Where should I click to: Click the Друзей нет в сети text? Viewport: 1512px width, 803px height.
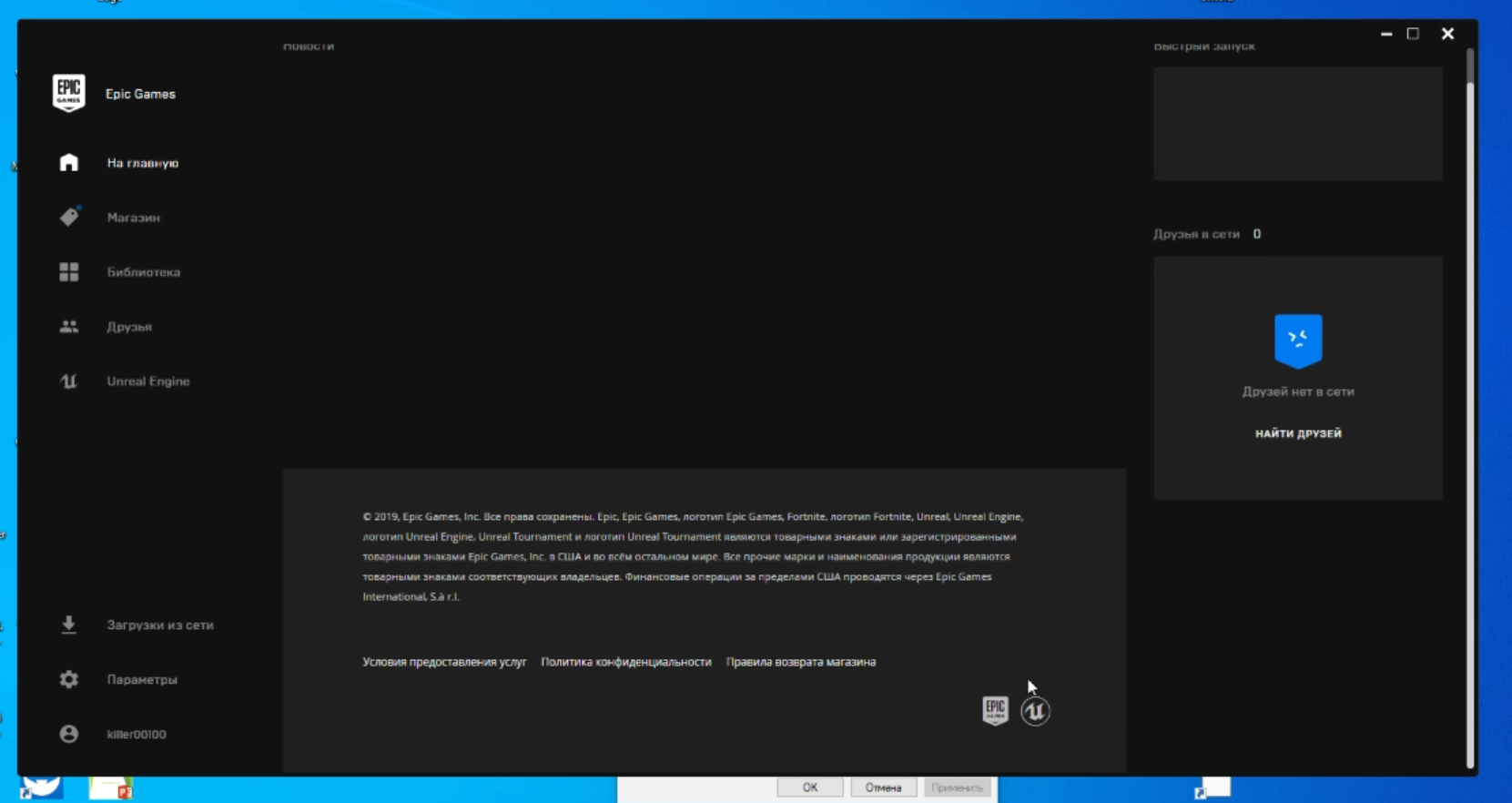pyautogui.click(x=1298, y=391)
